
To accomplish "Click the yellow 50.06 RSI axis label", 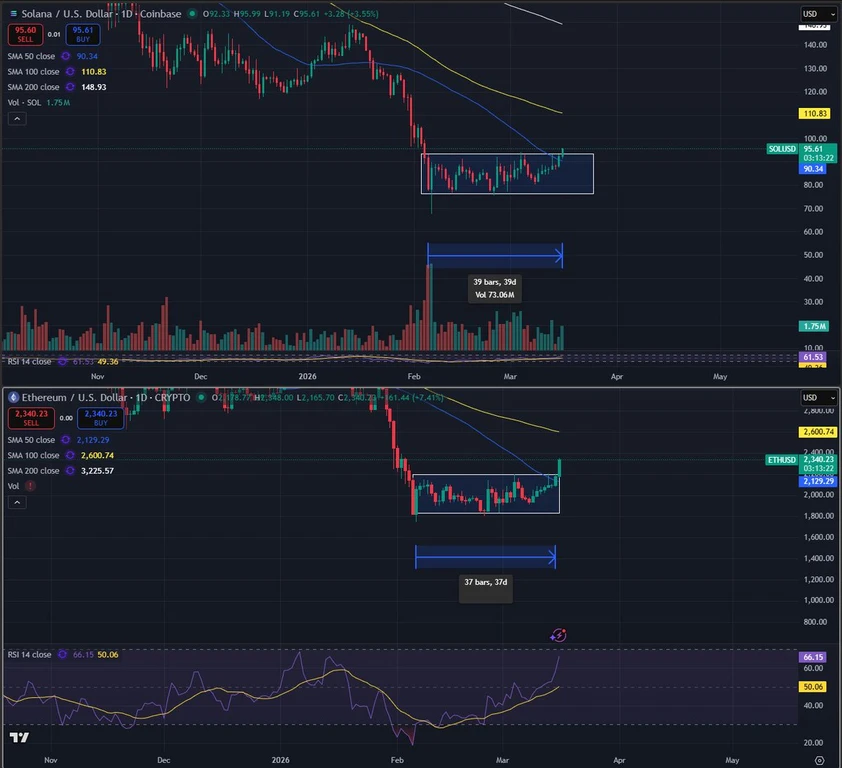I will 813,687.
